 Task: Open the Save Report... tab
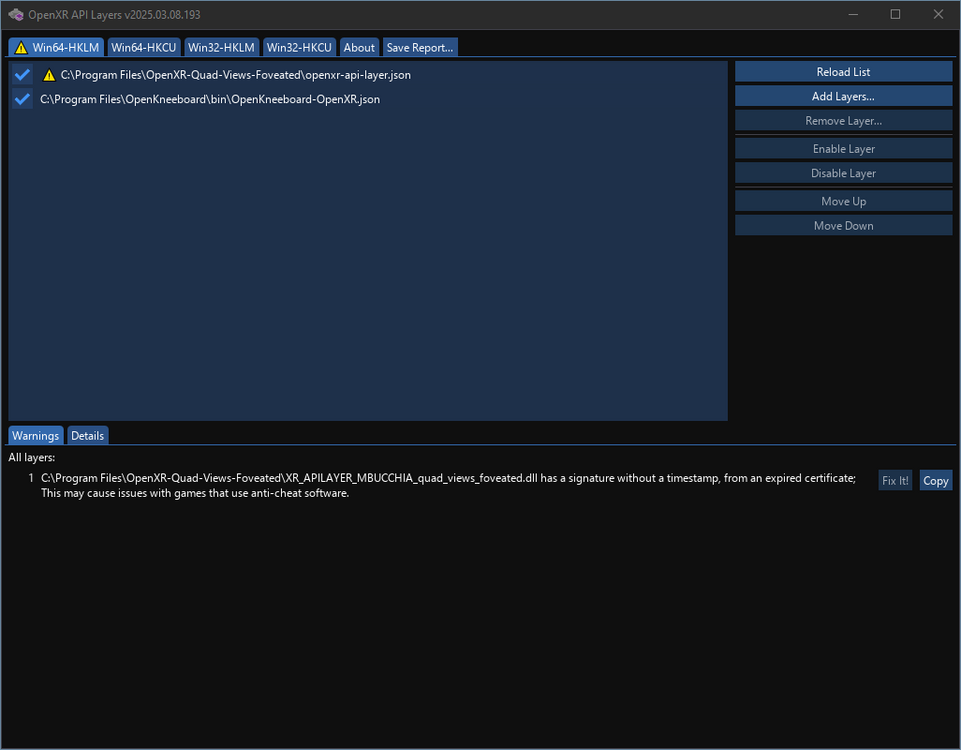(420, 48)
